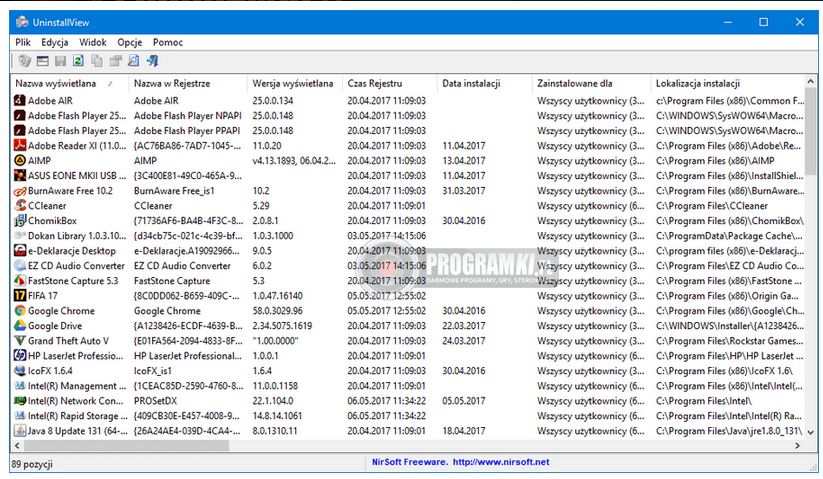Click the FastStone Capture 5.3 icon
Screen dimensions: 823x479
[x=19, y=281]
